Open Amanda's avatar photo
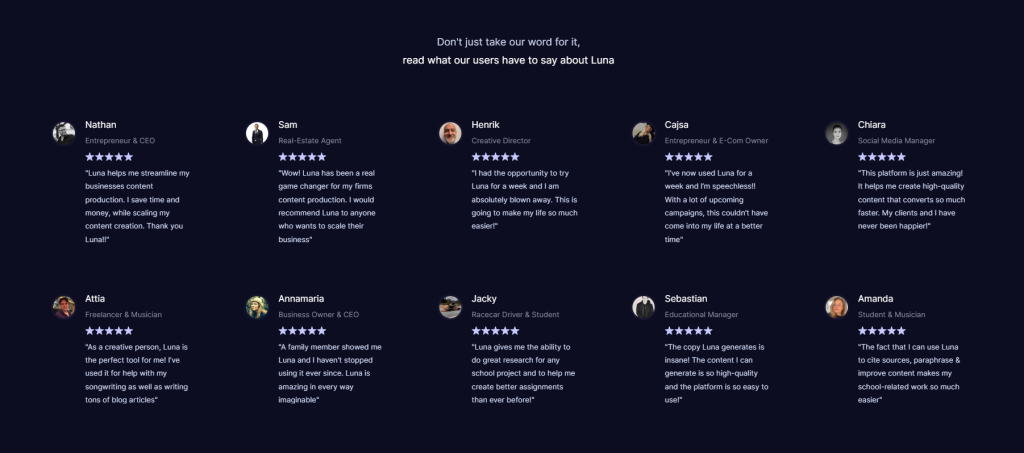The image size is (1024, 453). pyautogui.click(x=837, y=307)
